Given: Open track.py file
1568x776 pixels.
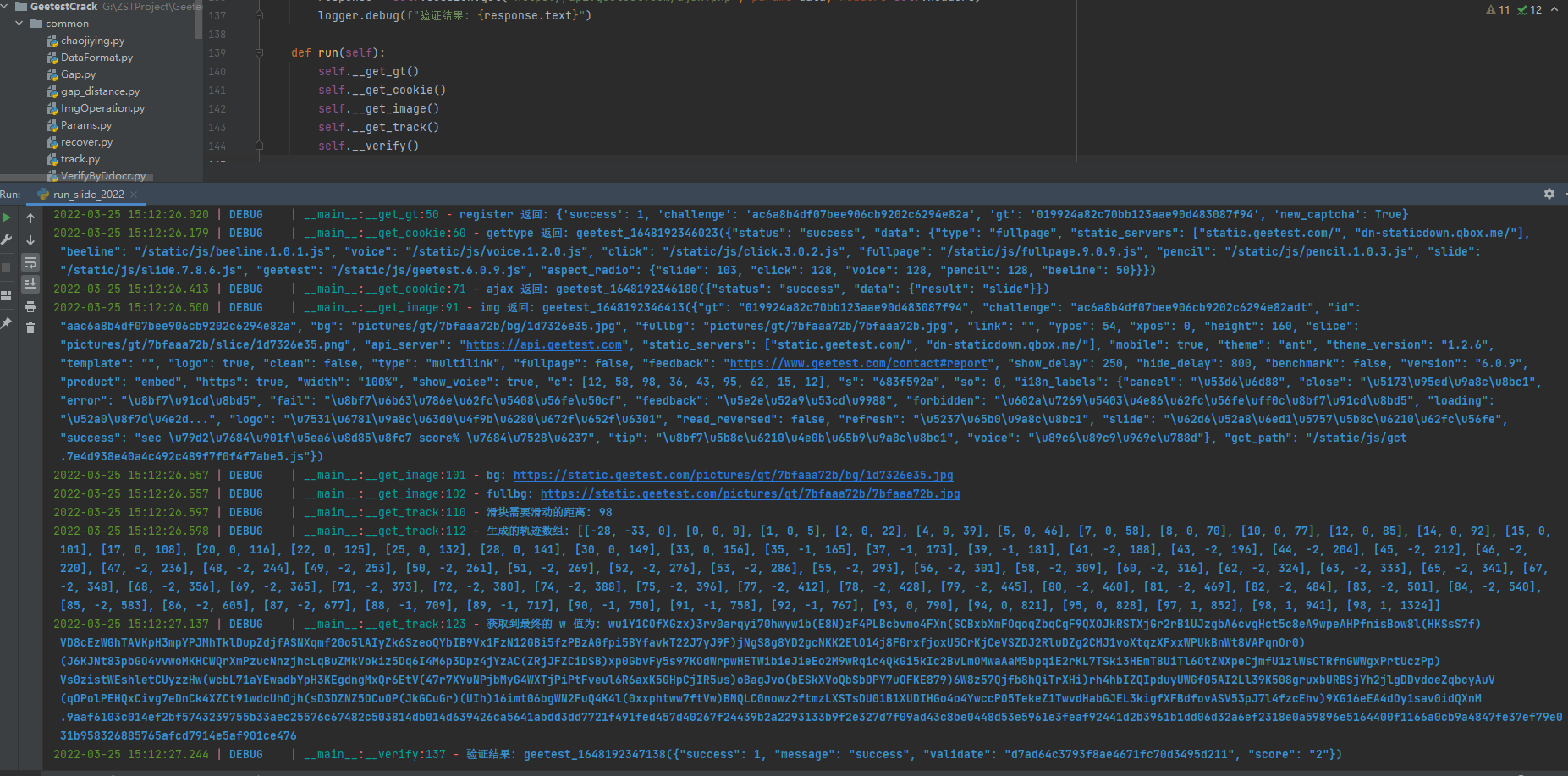Looking at the screenshot, I should tap(80, 159).
